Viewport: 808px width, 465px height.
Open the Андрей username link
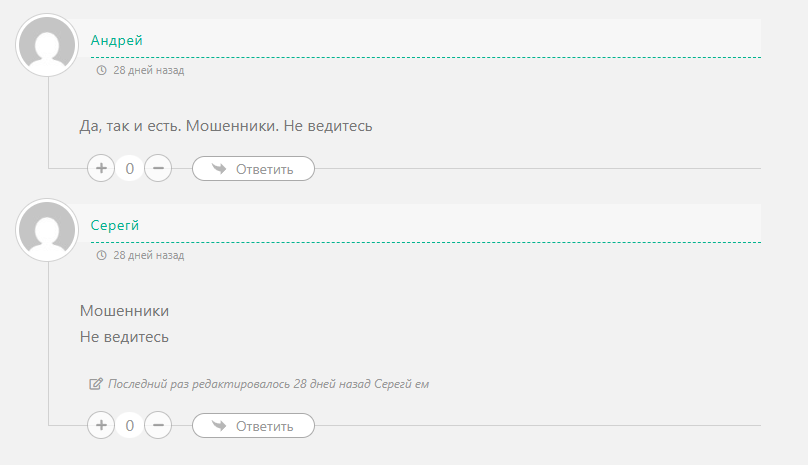(x=116, y=40)
